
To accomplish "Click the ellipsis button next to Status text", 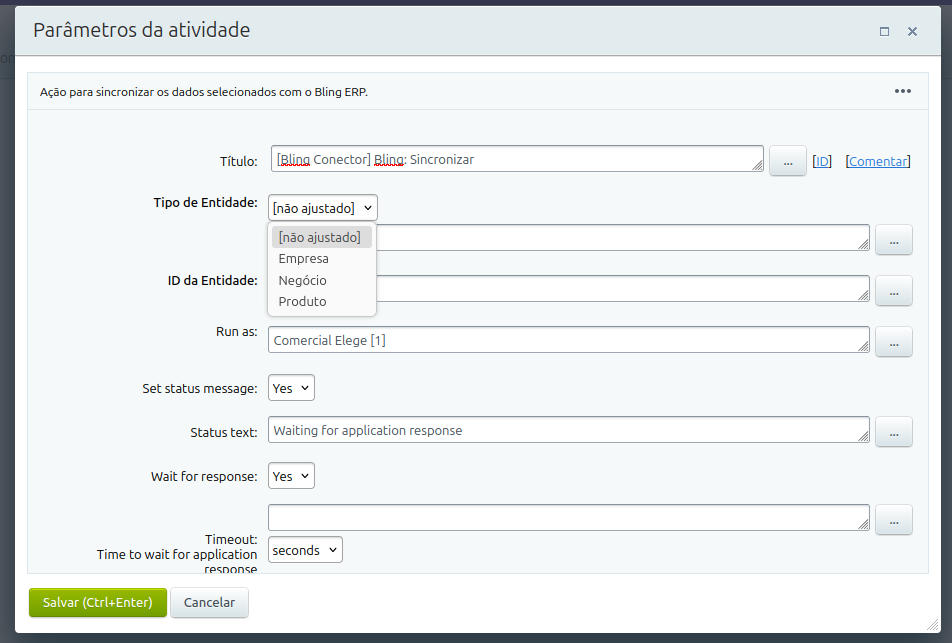I will [894, 431].
